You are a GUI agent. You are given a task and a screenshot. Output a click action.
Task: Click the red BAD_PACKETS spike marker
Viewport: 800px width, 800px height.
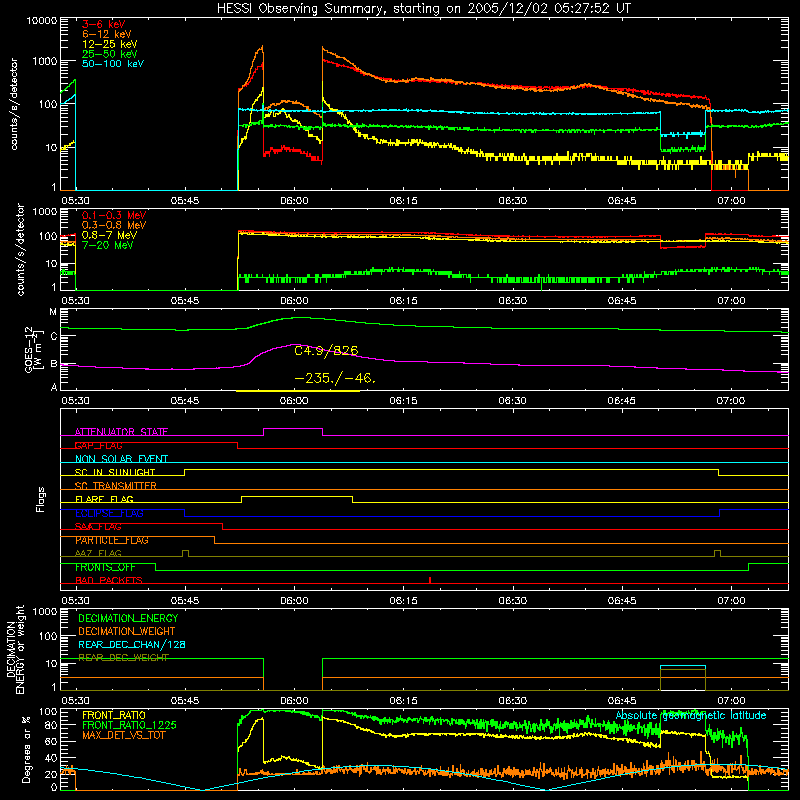coord(430,580)
